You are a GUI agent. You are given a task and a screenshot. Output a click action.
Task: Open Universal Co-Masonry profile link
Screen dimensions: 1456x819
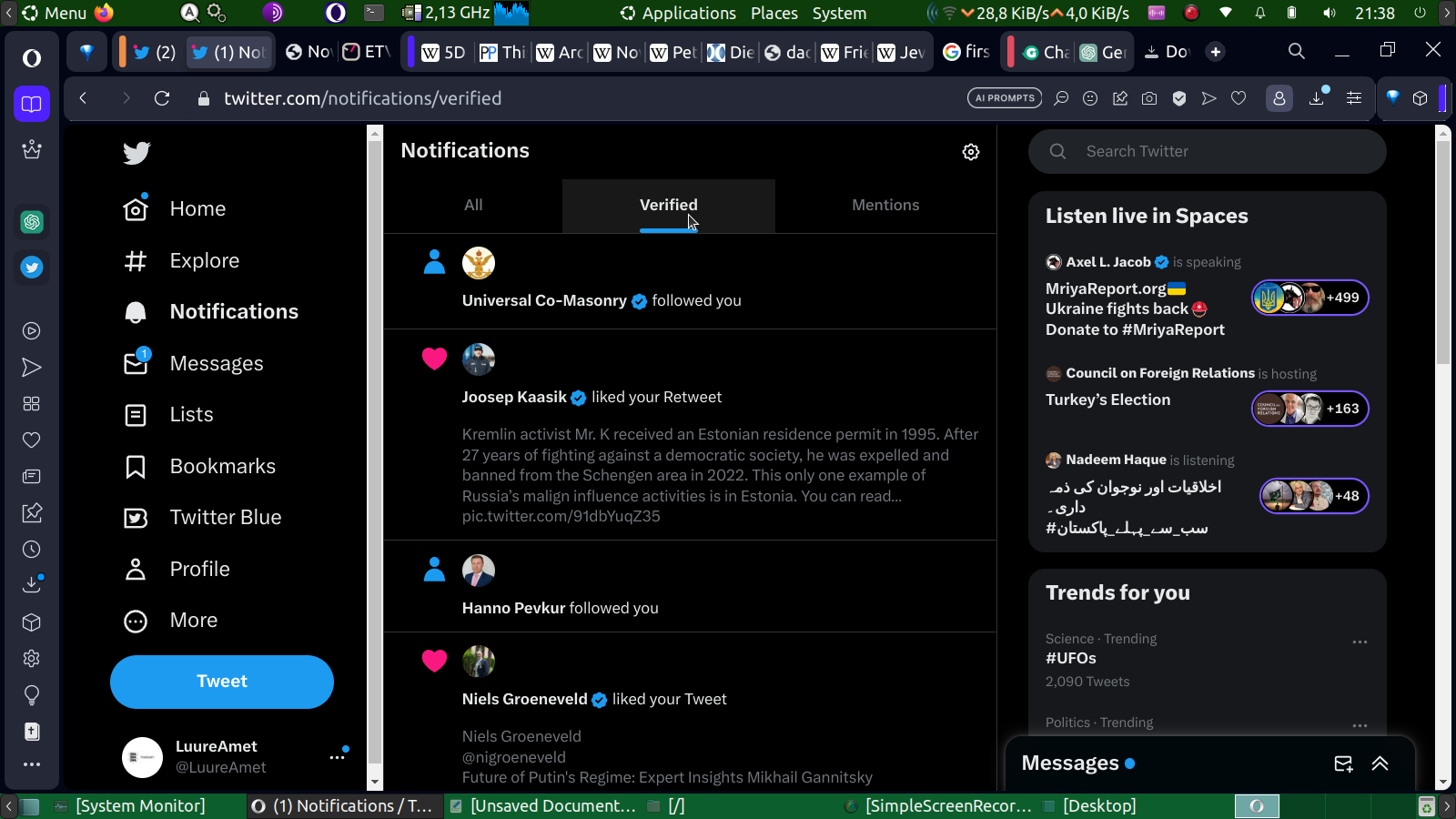coord(544,301)
